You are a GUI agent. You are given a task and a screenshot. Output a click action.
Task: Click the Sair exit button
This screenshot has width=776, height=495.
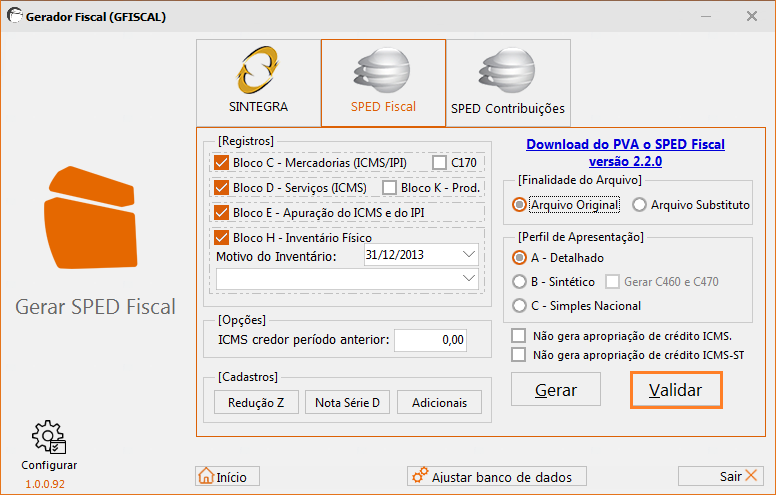tap(721, 476)
